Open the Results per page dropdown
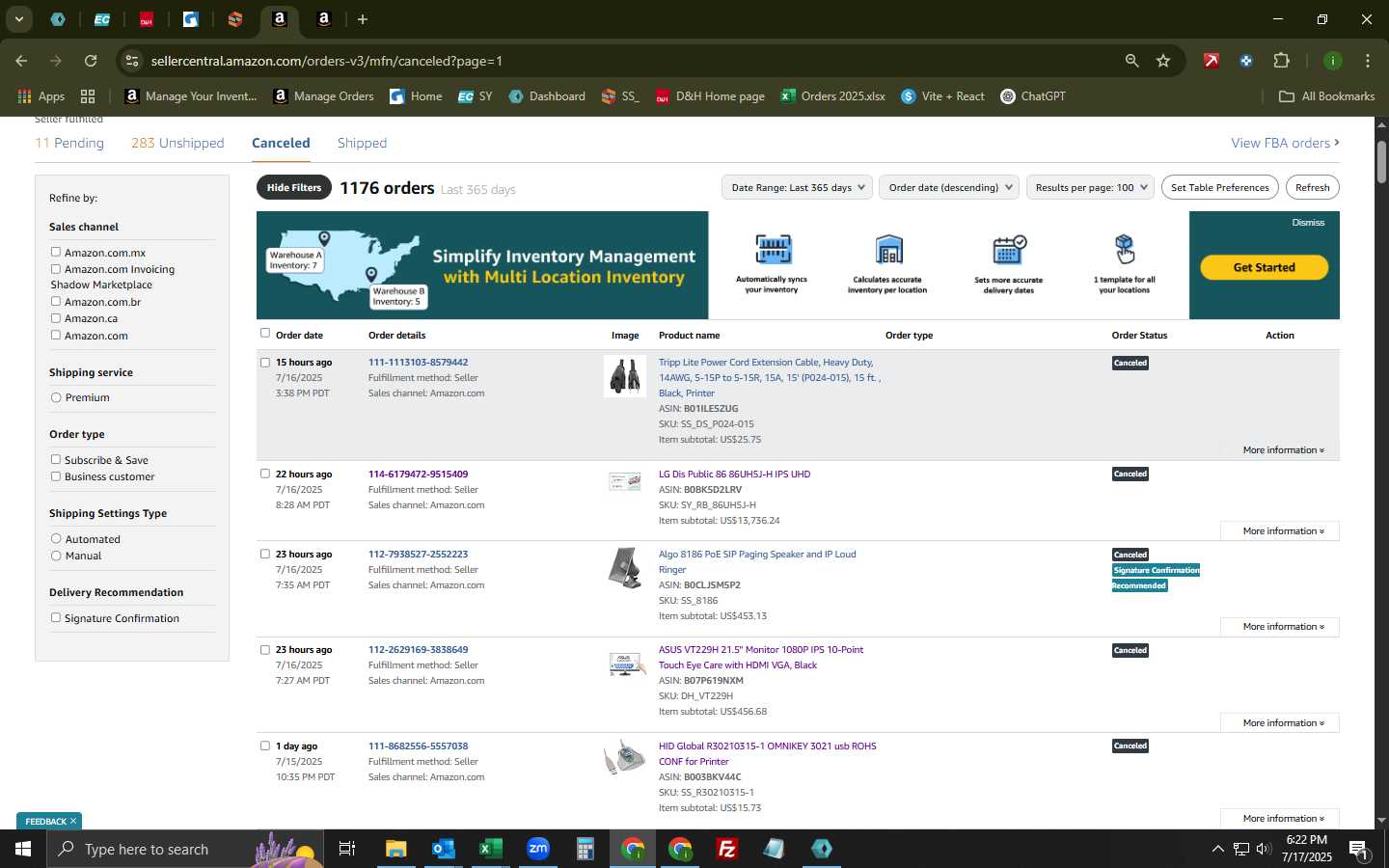This screenshot has height=868, width=1389. (x=1090, y=187)
